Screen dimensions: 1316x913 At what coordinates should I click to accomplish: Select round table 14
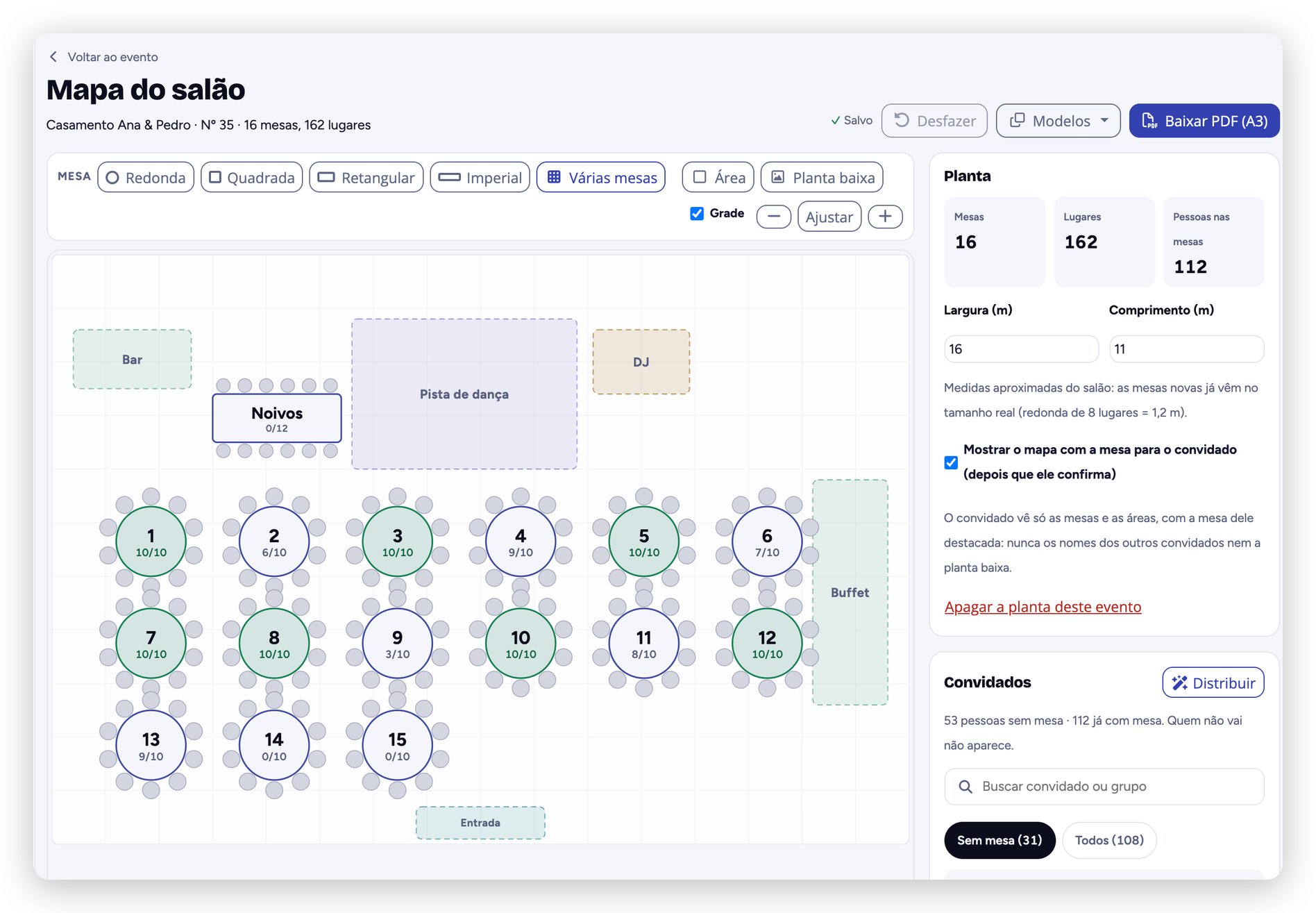click(x=274, y=745)
